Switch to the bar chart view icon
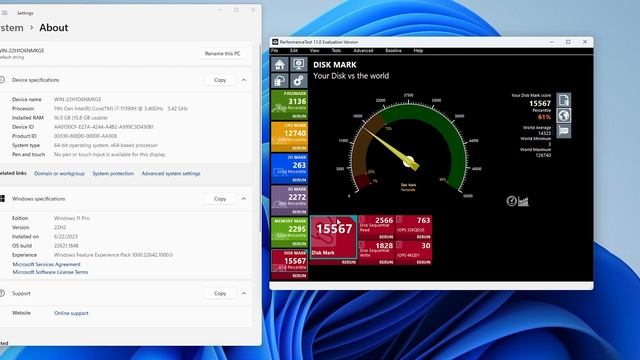The width and height of the screenshot is (640, 360). (x=523, y=201)
